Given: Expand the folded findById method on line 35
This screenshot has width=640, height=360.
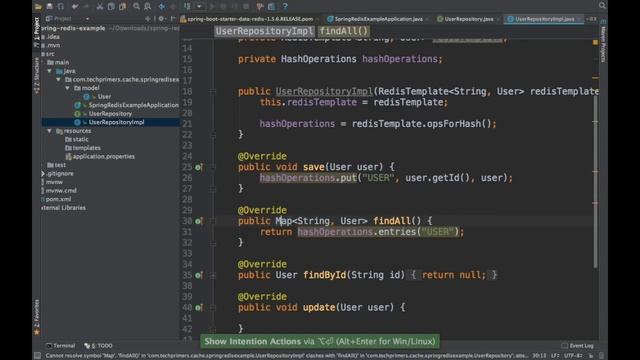Looking at the screenshot, I should 213,276.
